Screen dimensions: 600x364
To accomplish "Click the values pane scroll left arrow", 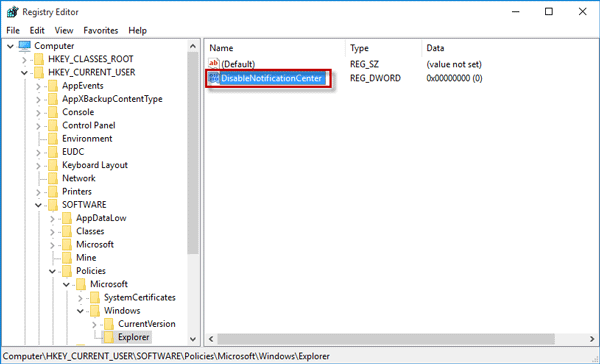I will 211,339.
